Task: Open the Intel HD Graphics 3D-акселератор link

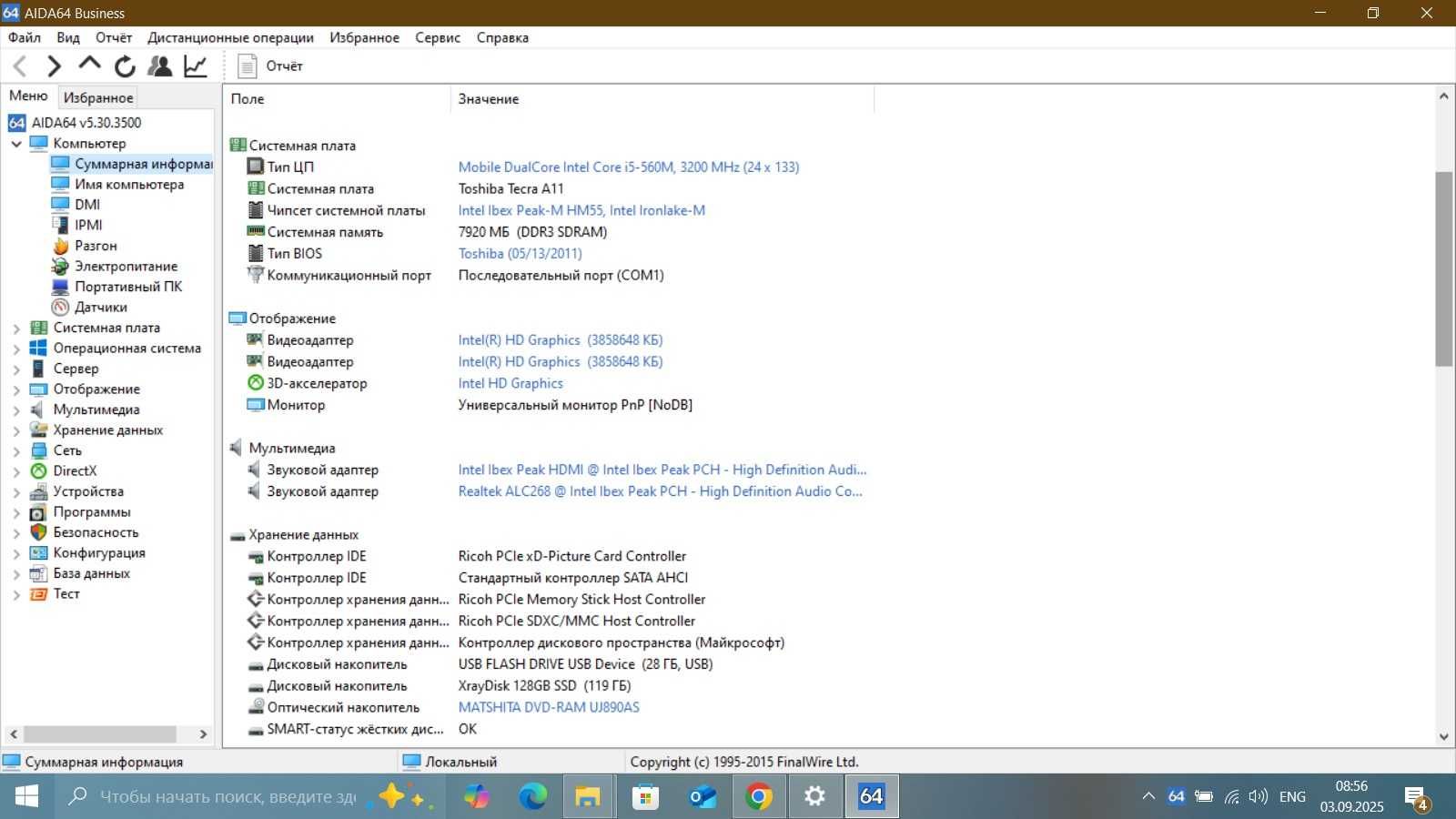Action: coord(511,383)
